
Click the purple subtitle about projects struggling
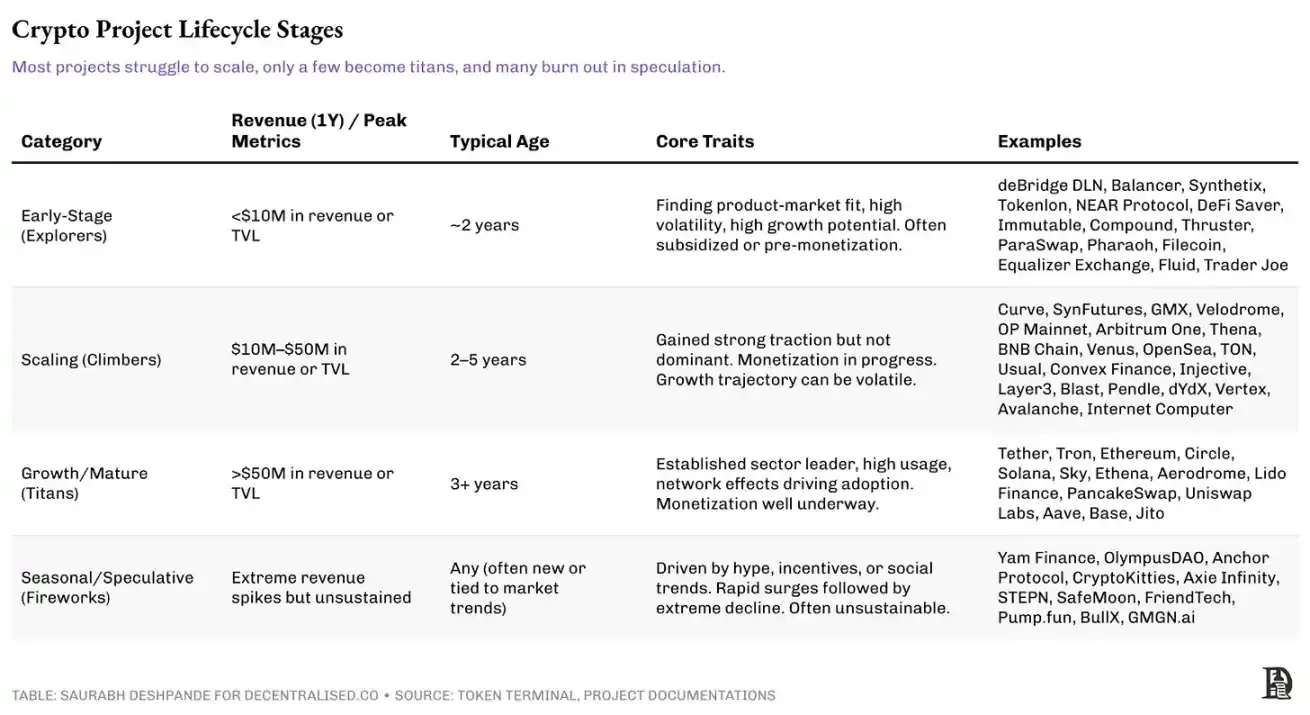tap(368, 67)
